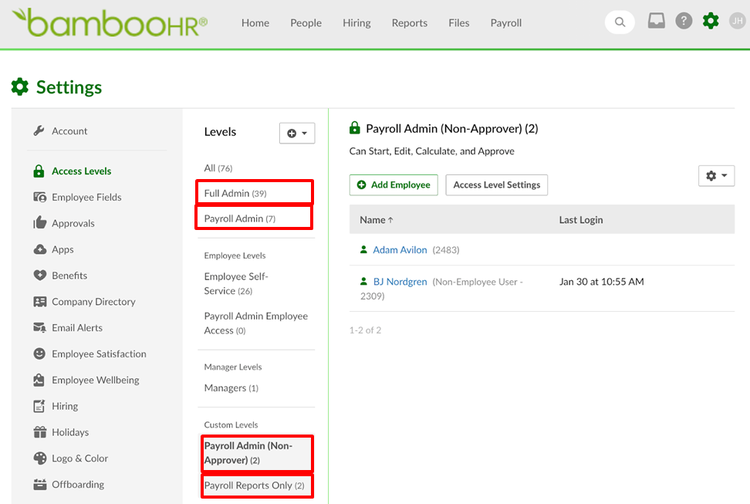
Task: Sort the table by Name column
Action: pos(376,220)
